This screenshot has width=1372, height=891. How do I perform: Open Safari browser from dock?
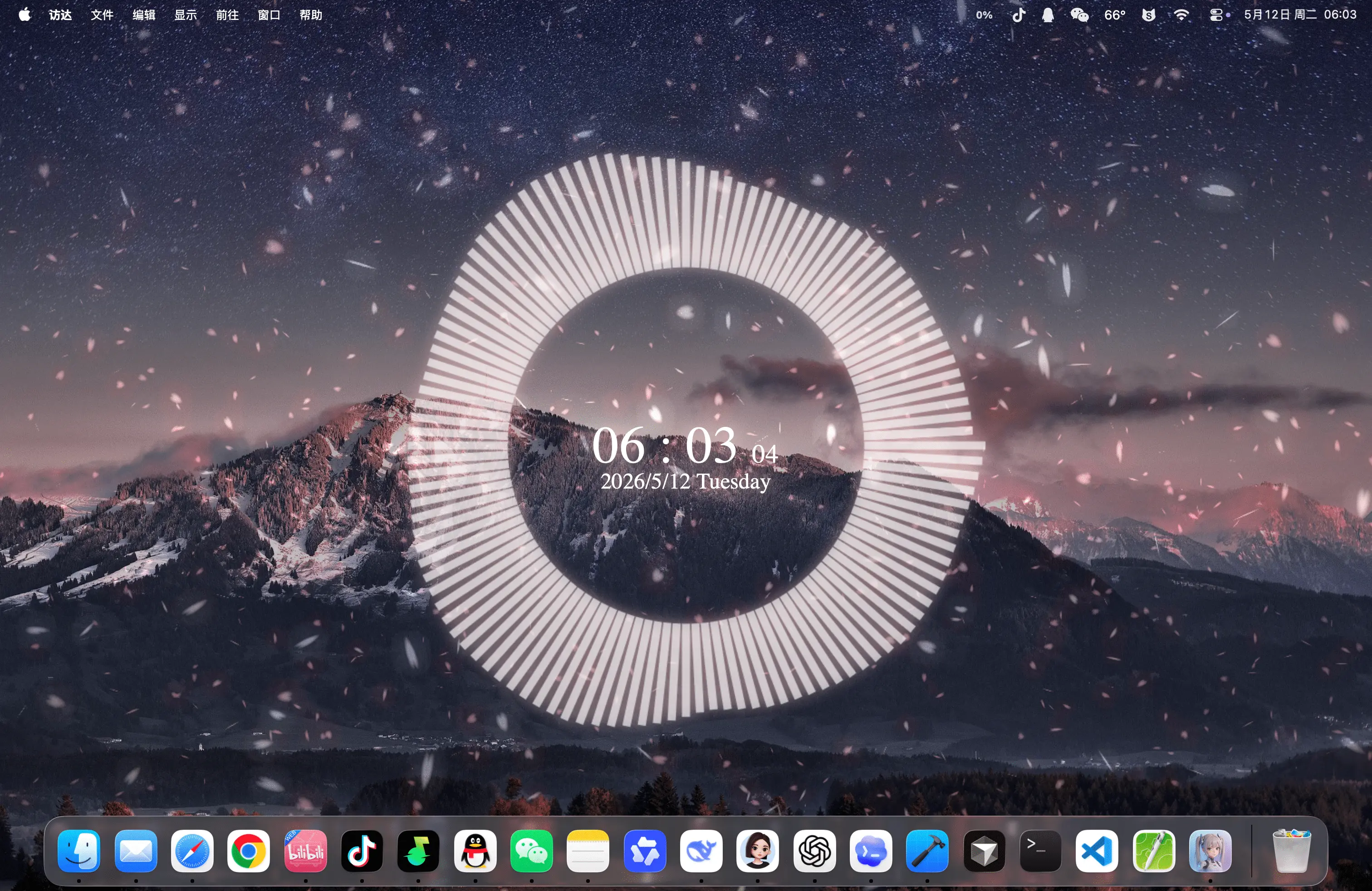pos(192,851)
